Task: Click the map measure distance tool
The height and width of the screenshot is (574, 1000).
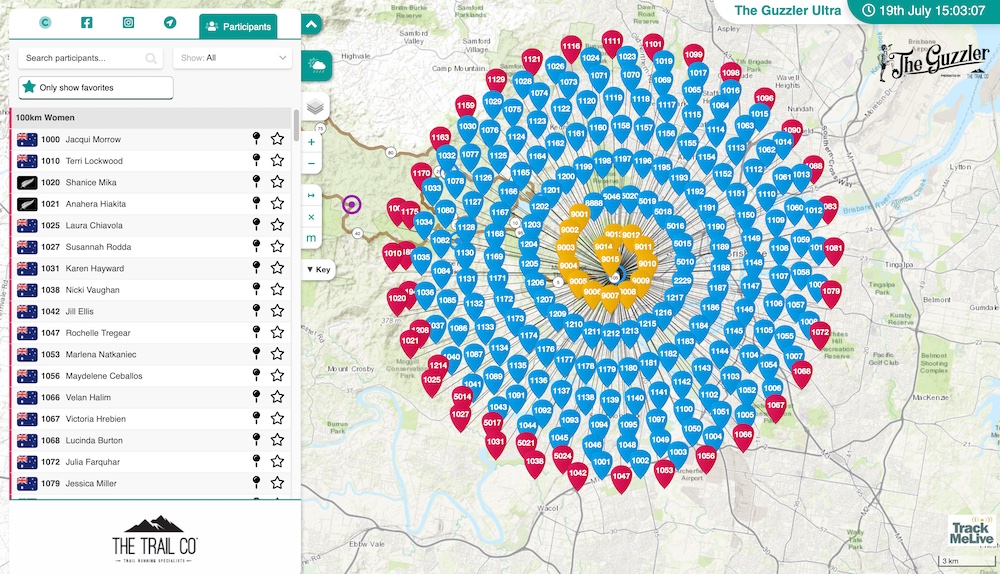Action: coord(311,195)
